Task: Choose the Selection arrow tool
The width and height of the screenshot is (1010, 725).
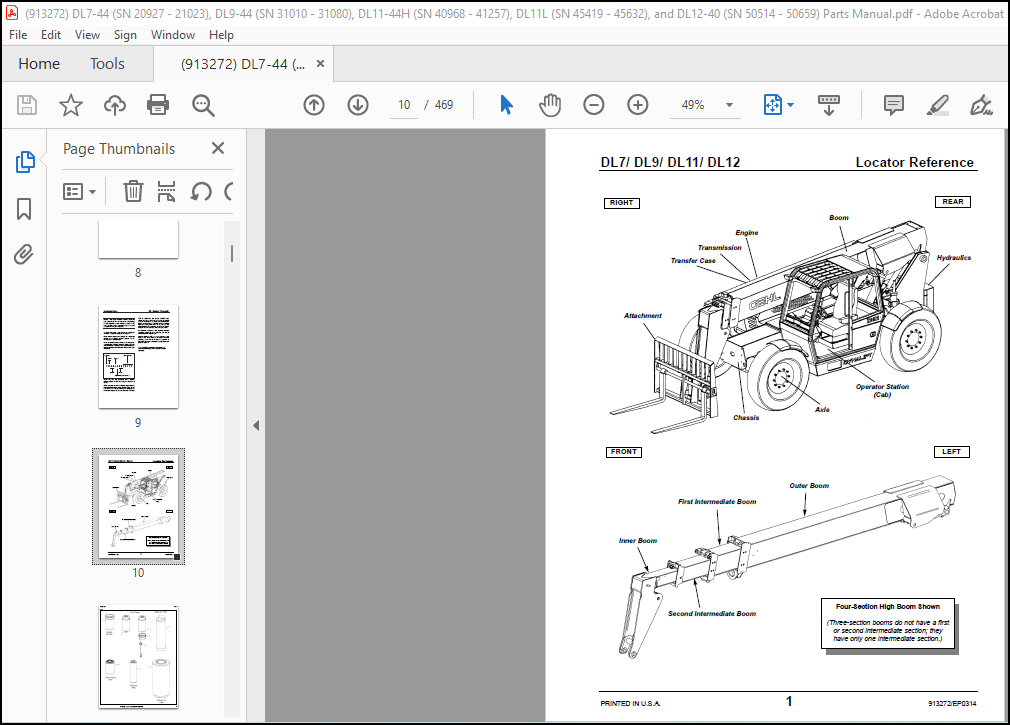Action: 506,105
